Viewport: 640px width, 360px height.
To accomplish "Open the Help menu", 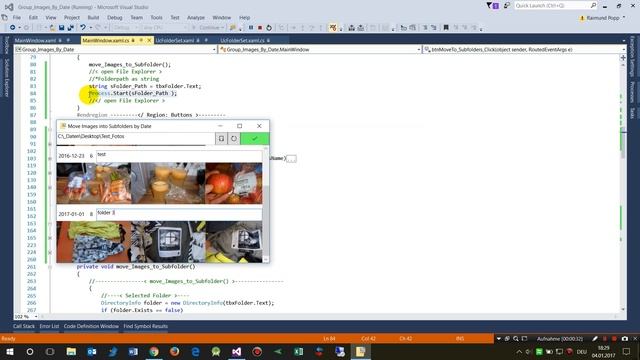I will tap(244, 18).
